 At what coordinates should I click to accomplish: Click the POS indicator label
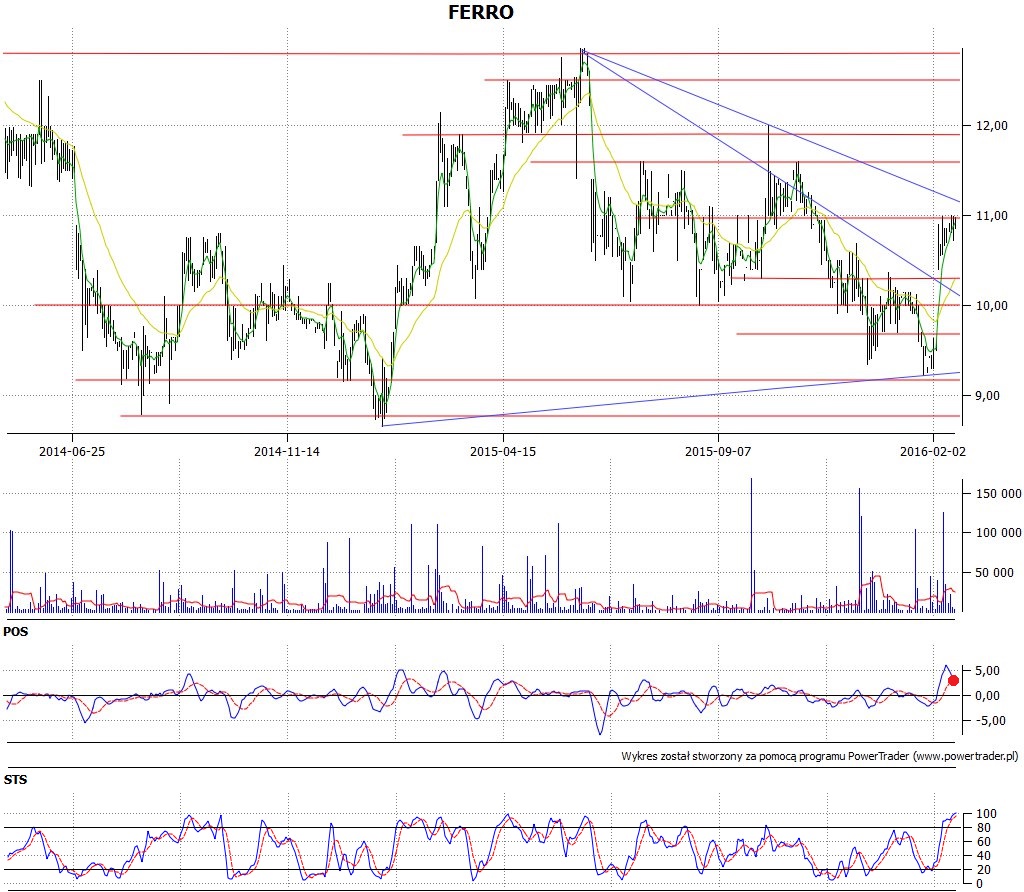pos(16,631)
